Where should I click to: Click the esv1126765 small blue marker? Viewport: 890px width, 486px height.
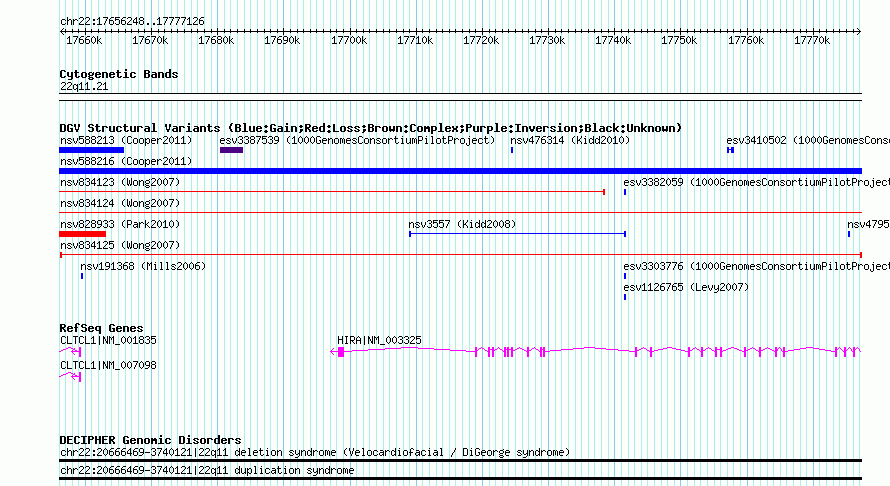tap(625, 297)
